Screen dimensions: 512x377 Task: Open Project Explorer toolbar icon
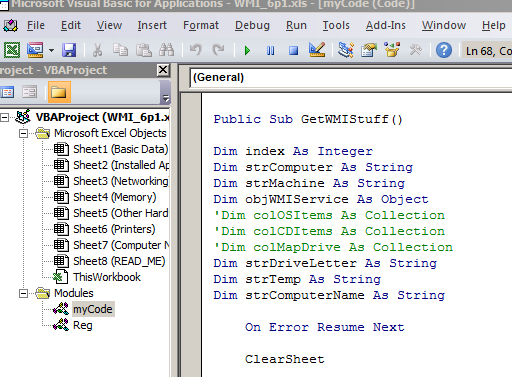point(346,50)
